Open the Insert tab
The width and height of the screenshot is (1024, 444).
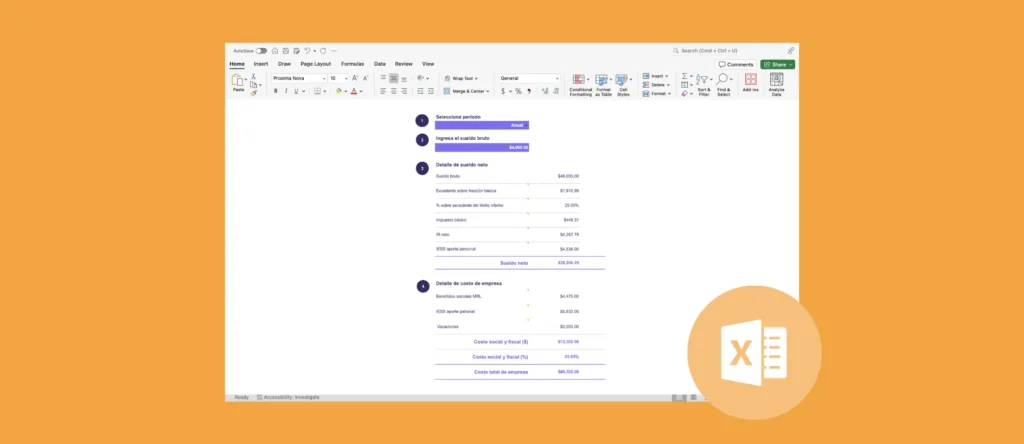[x=261, y=64]
